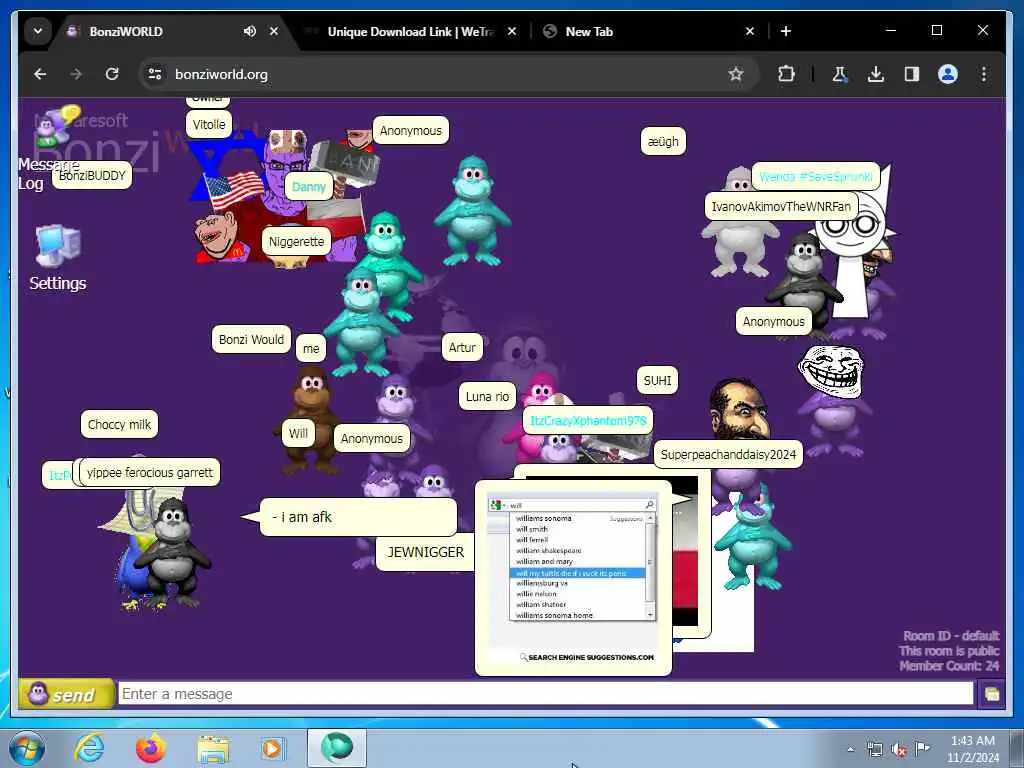Open File Explorer from taskbar
This screenshot has width=1024, height=768.
[x=213, y=749]
